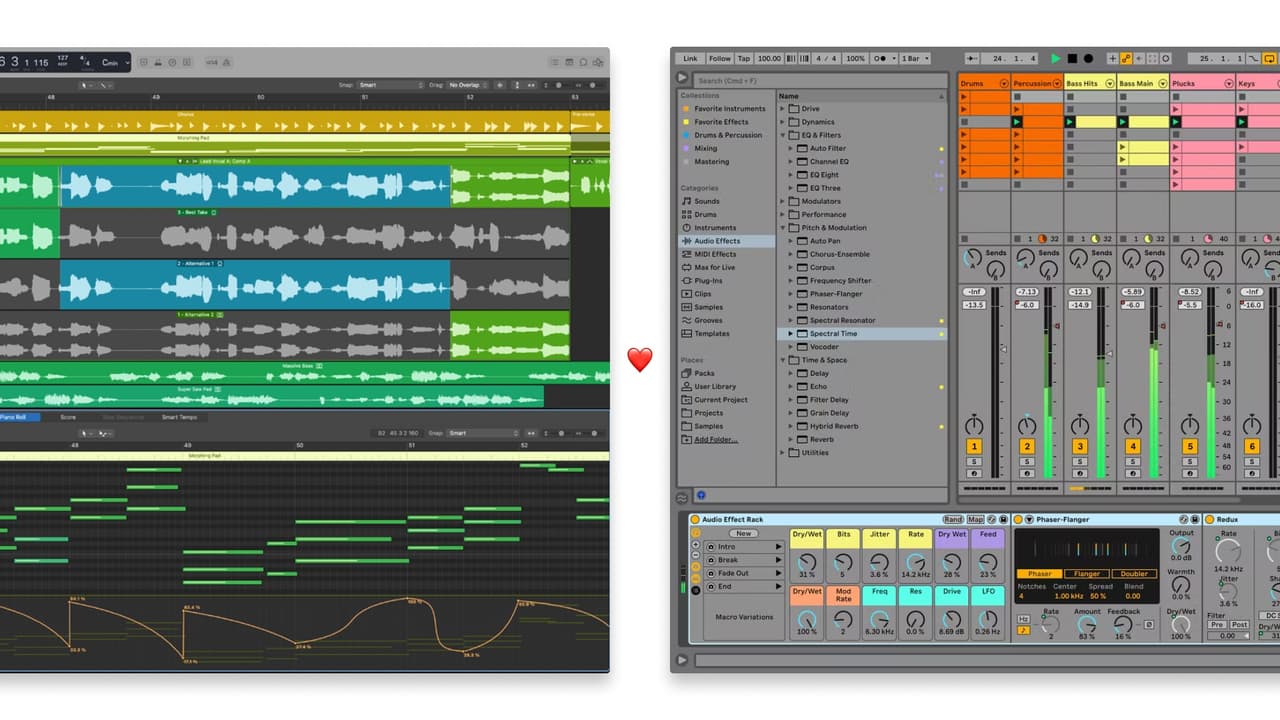Click the global Record button in Ableton
Image resolution: width=1280 pixels, height=720 pixels.
coord(1087,58)
